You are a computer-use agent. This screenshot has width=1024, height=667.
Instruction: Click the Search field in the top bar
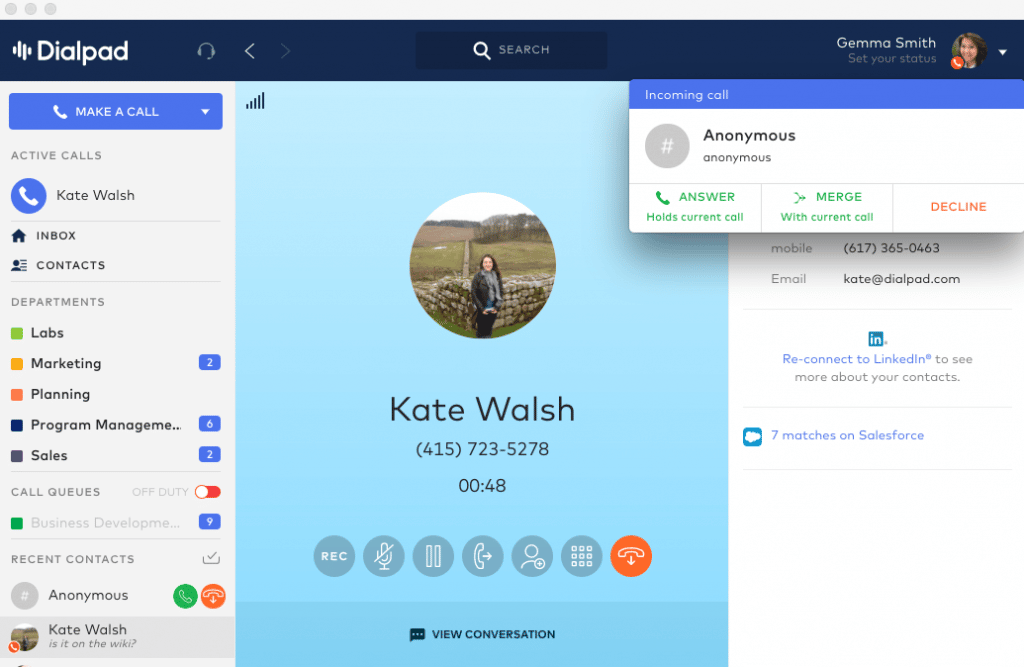[511, 50]
